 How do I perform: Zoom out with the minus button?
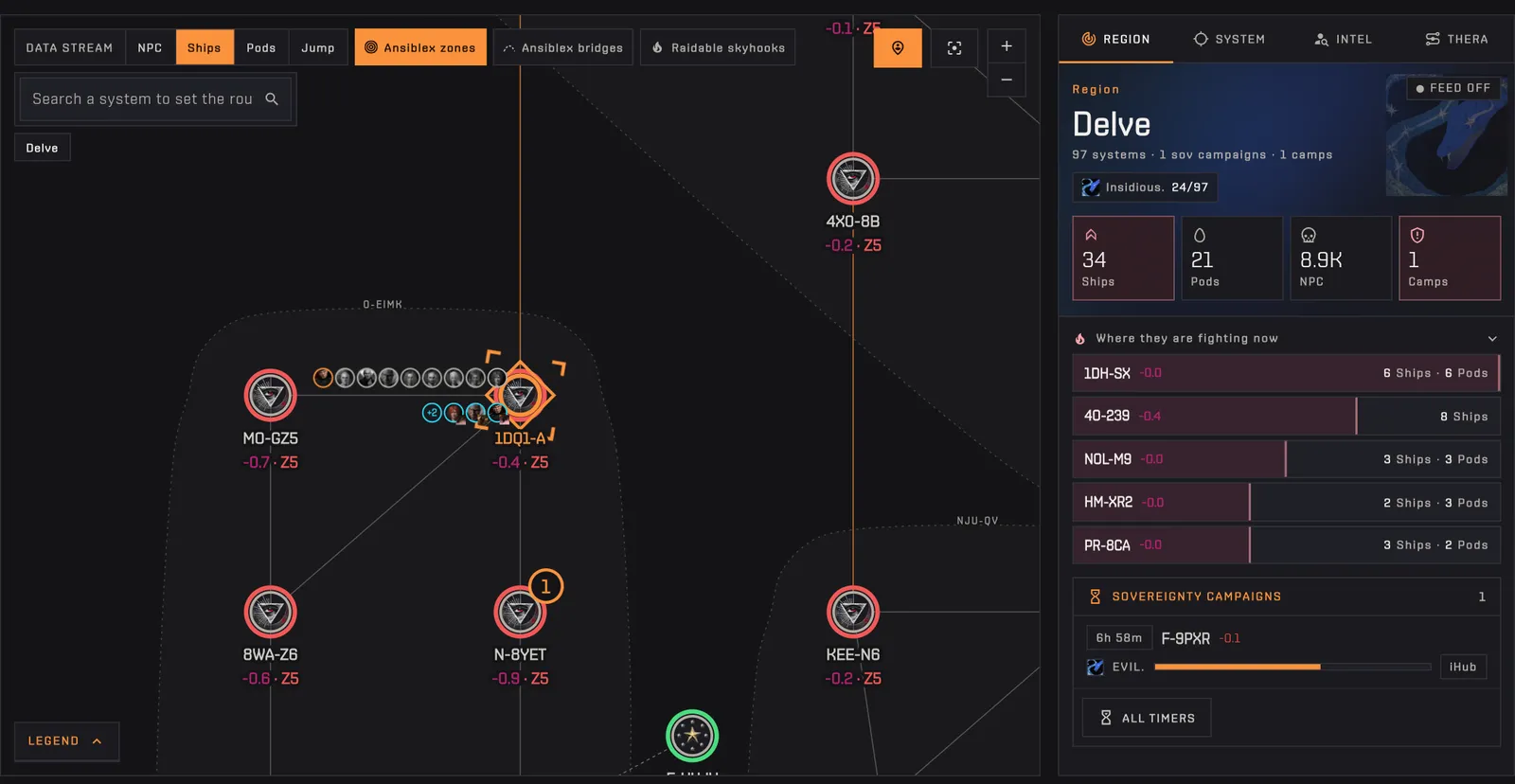1007,80
